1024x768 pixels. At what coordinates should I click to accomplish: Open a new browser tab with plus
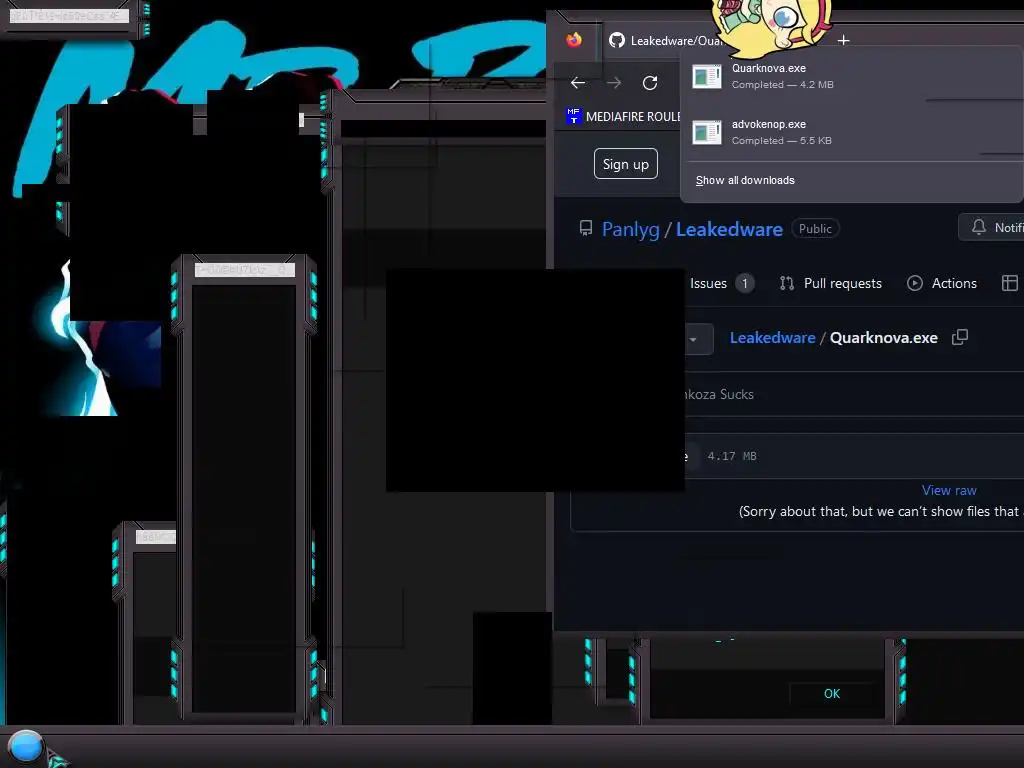(844, 40)
